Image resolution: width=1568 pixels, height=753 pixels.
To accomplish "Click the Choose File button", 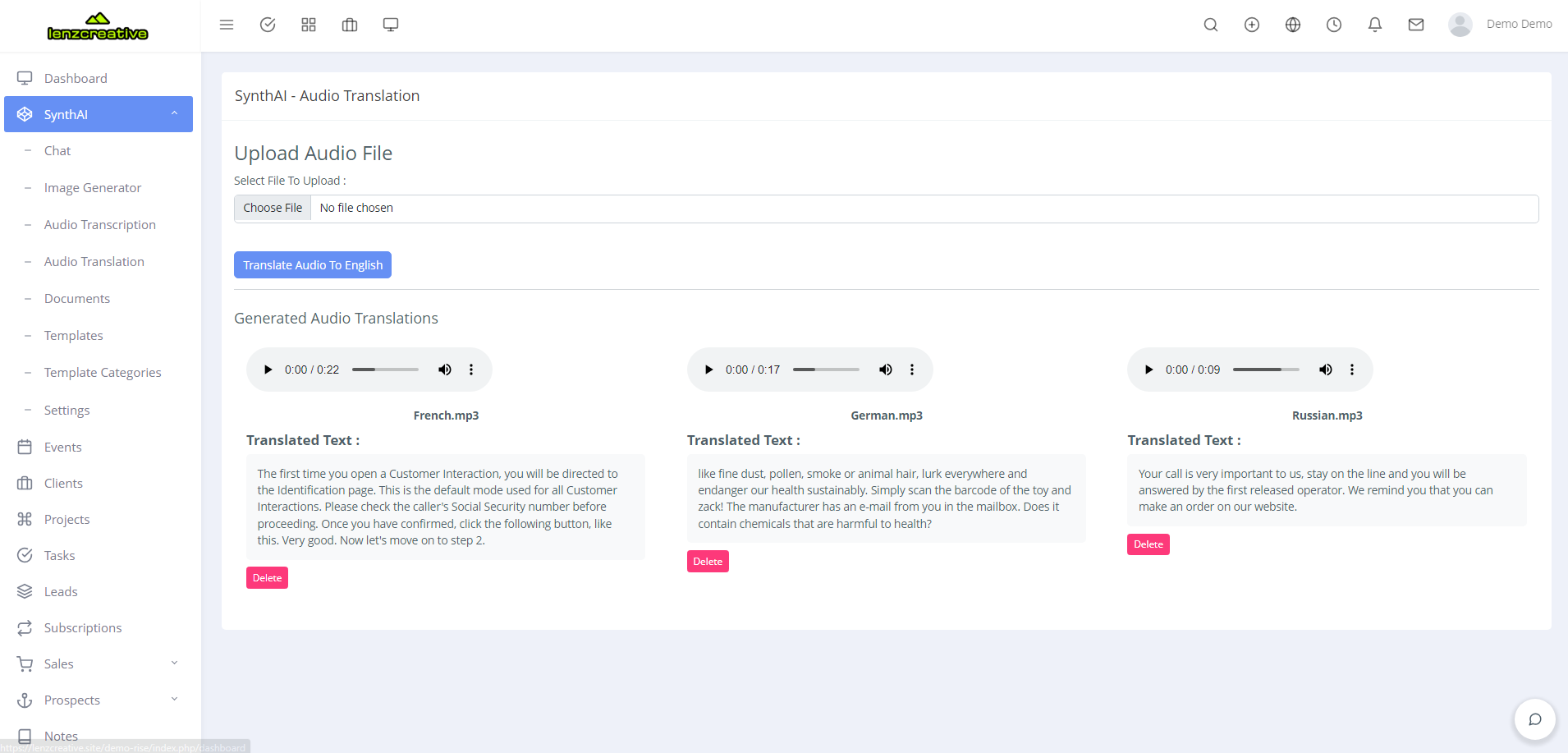I will coord(273,208).
